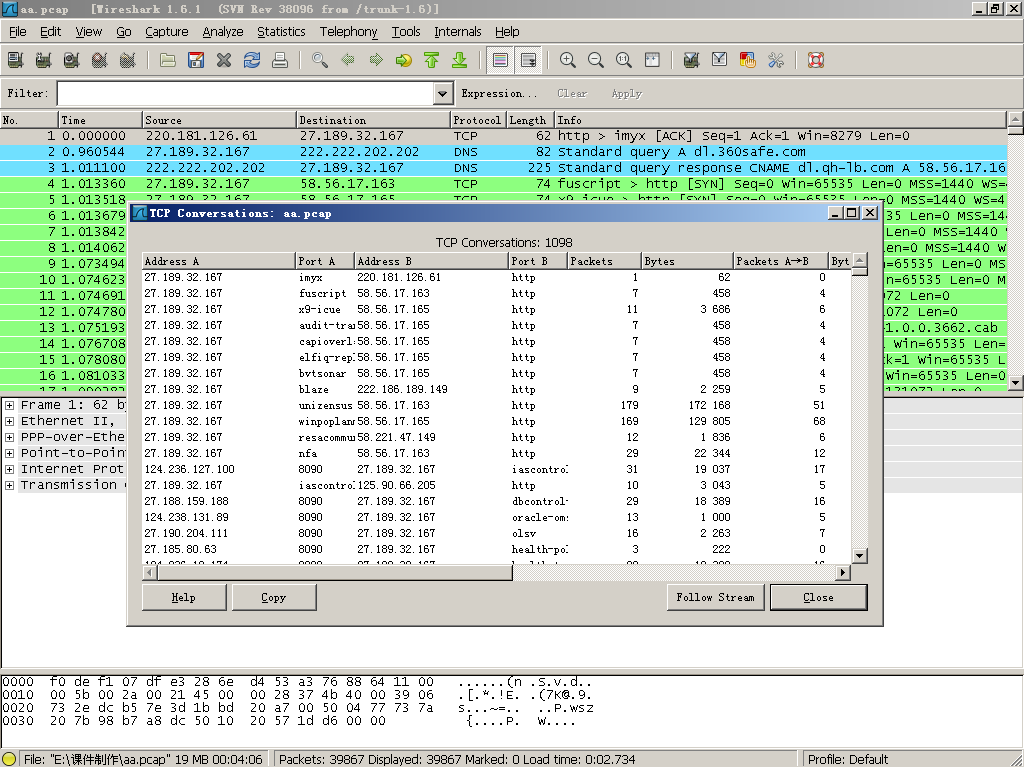Image resolution: width=1024 pixels, height=768 pixels.
Task: Zoom out on packet text
Action: click(x=596, y=61)
